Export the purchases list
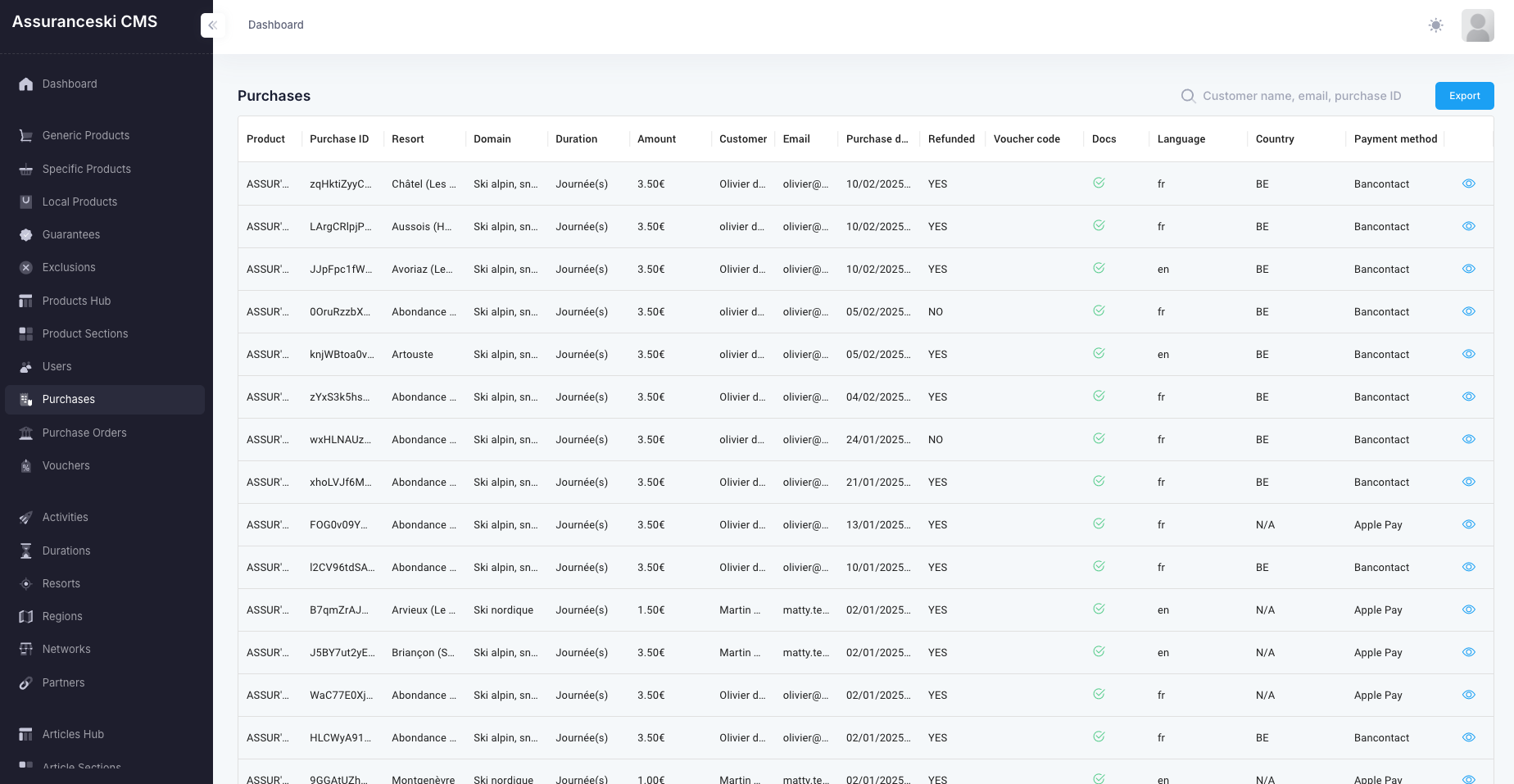Screen dimensions: 1514x784 [x=1464, y=96]
